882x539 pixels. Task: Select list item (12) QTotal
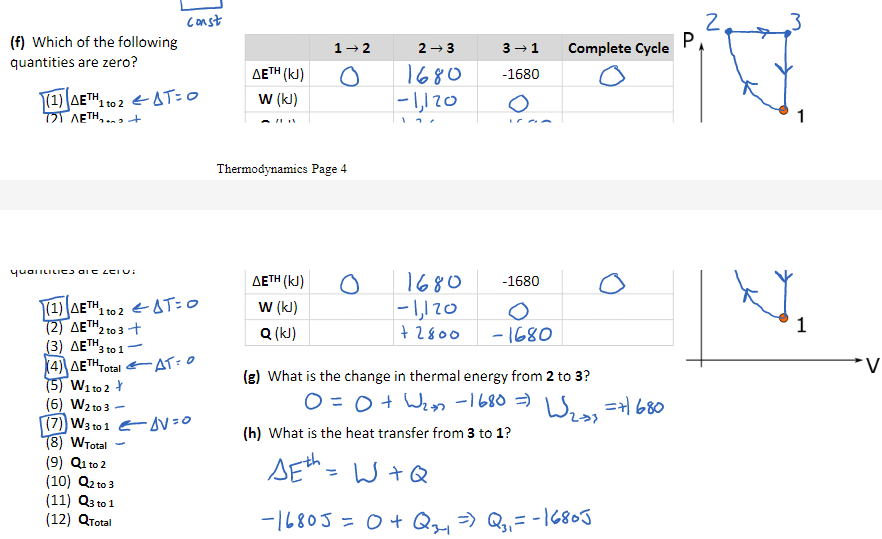click(79, 520)
